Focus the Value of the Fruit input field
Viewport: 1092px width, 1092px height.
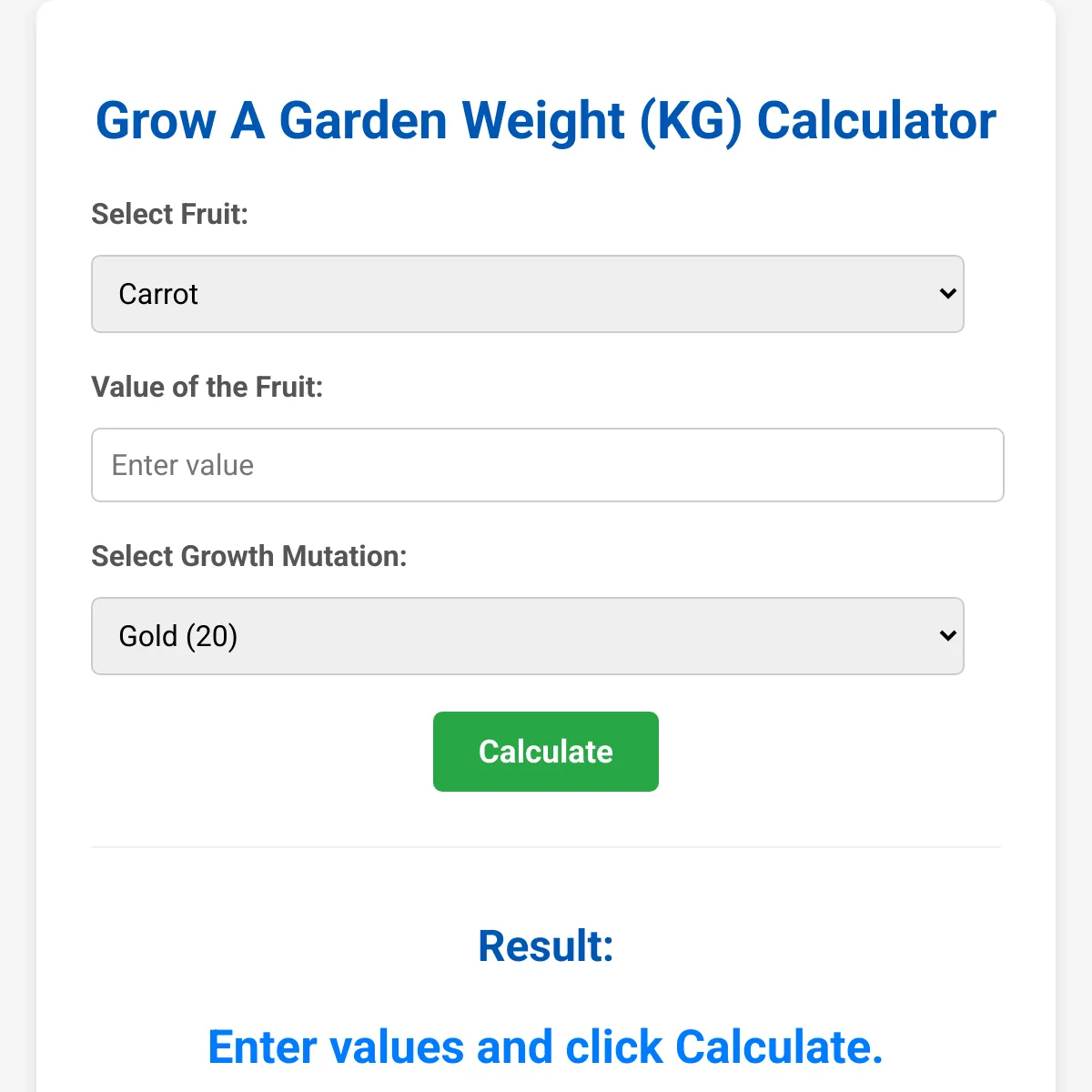547,465
